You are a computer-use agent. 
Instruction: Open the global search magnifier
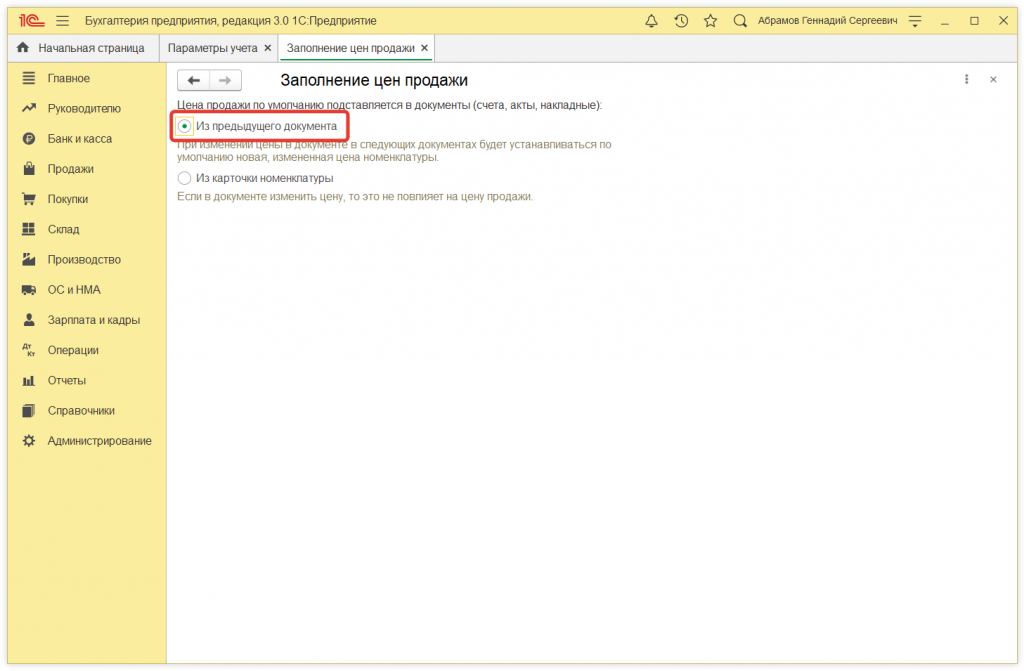coord(740,20)
